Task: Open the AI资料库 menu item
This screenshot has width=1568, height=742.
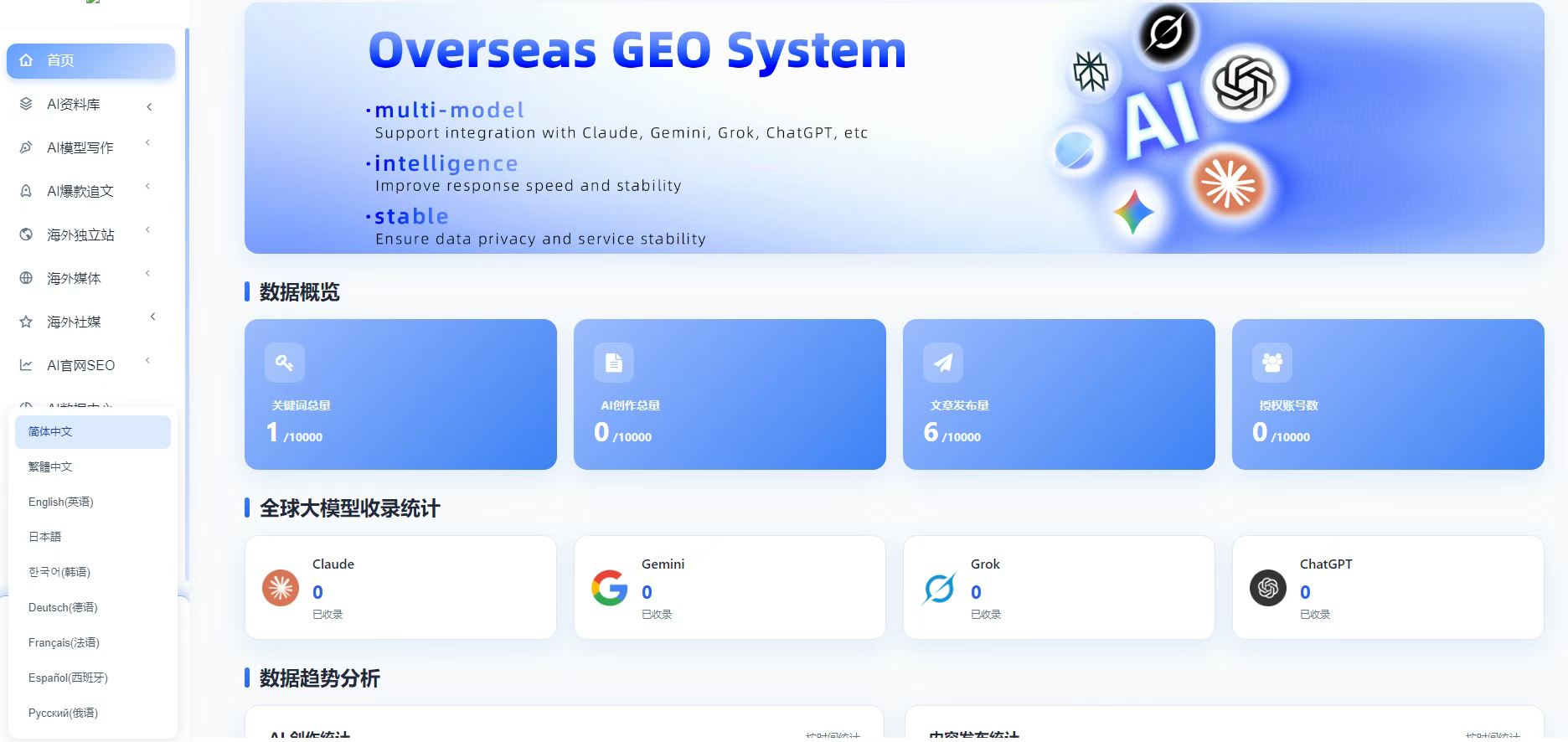Action: (x=90, y=104)
